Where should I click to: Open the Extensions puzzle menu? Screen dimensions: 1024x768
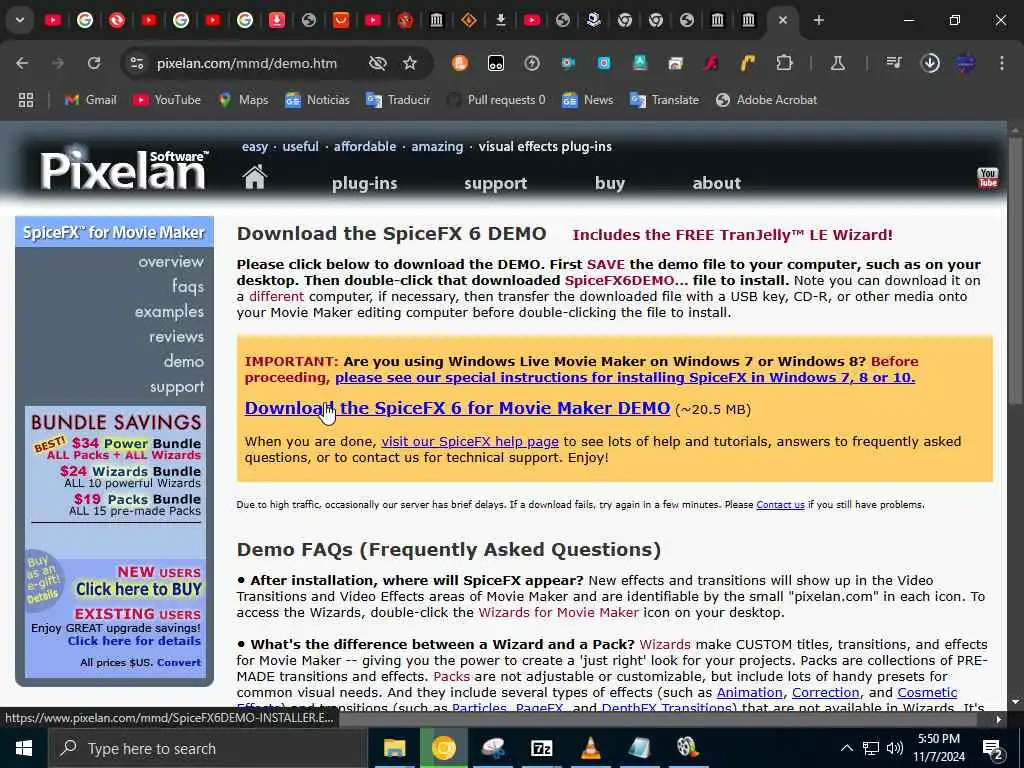pos(784,63)
